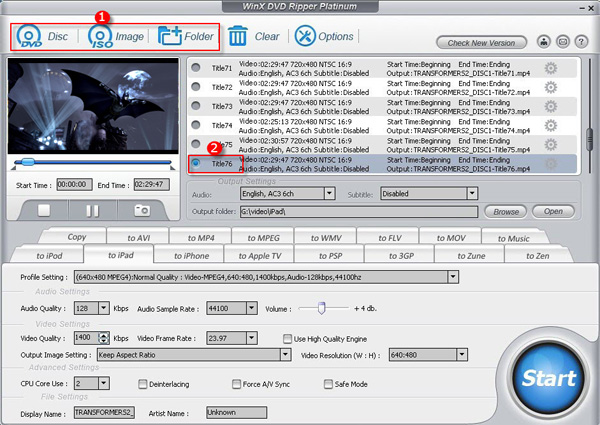This screenshot has width=600, height=425.
Task: Clear the loaded title list
Action: click(254, 36)
